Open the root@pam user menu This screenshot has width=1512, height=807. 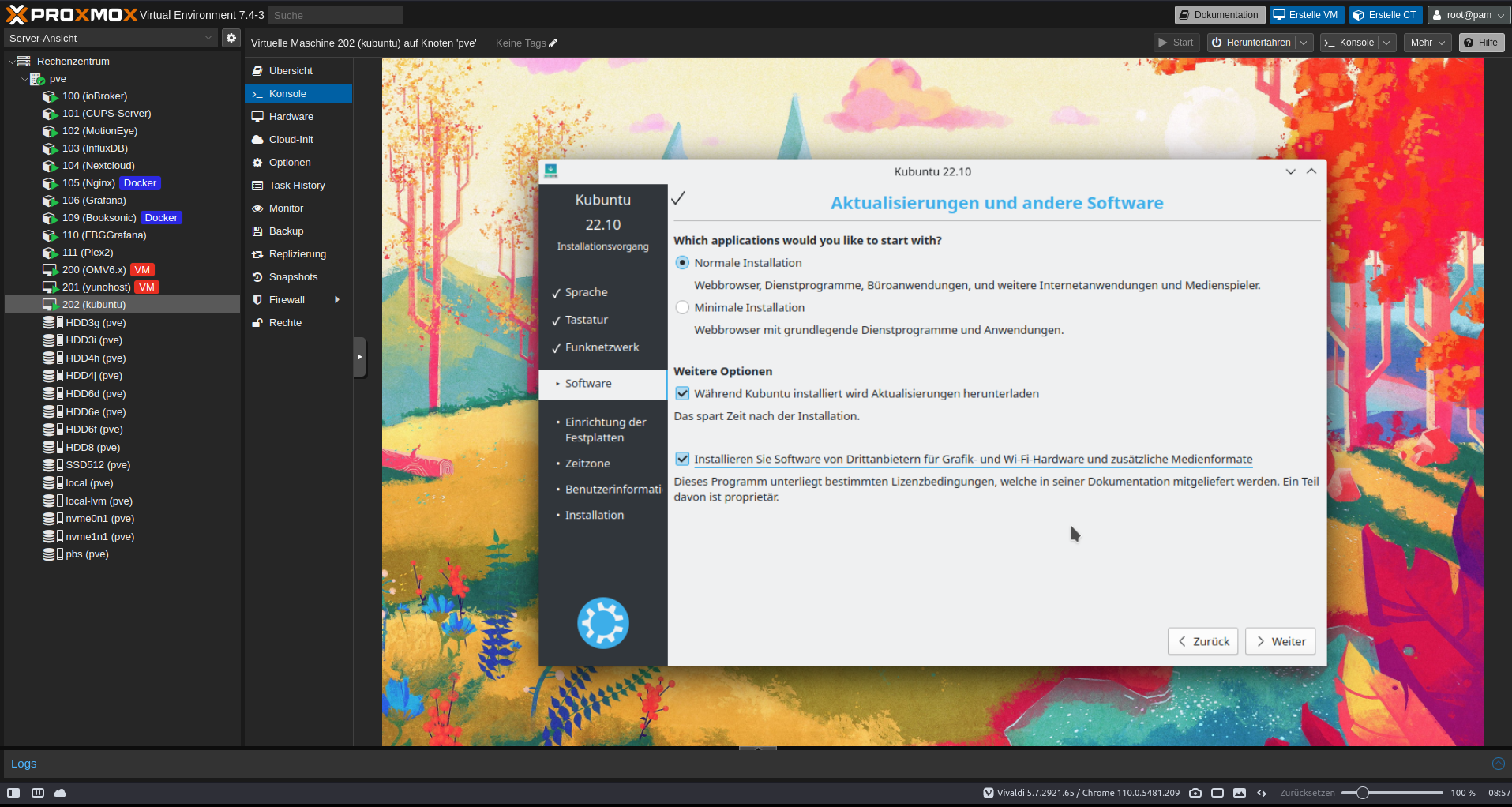point(1469,15)
